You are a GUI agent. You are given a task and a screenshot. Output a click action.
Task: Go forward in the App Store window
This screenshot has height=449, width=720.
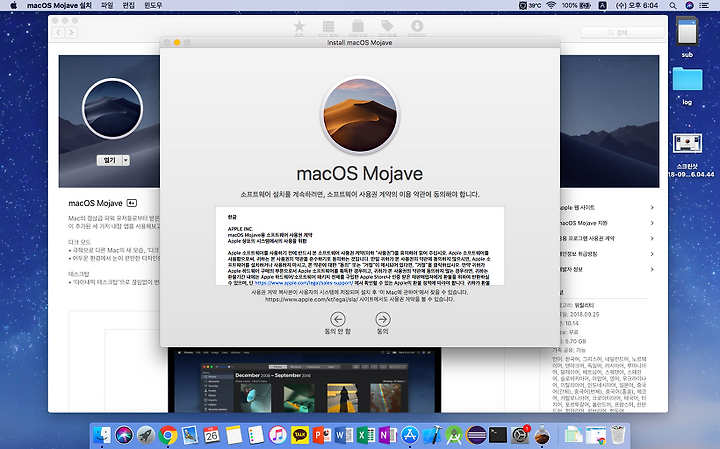[71, 32]
